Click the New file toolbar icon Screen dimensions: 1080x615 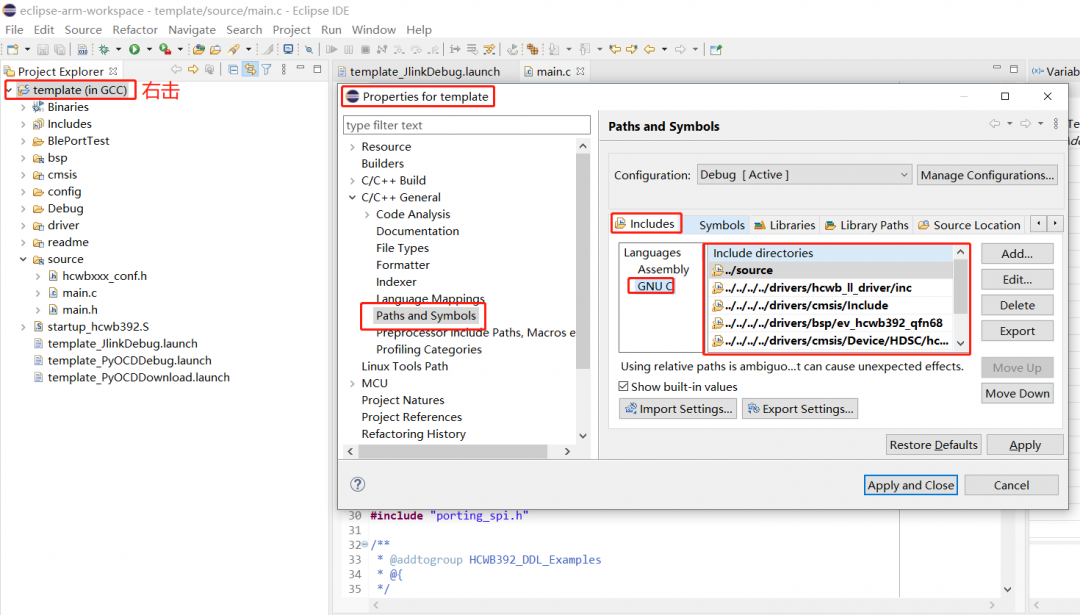tap(12, 50)
